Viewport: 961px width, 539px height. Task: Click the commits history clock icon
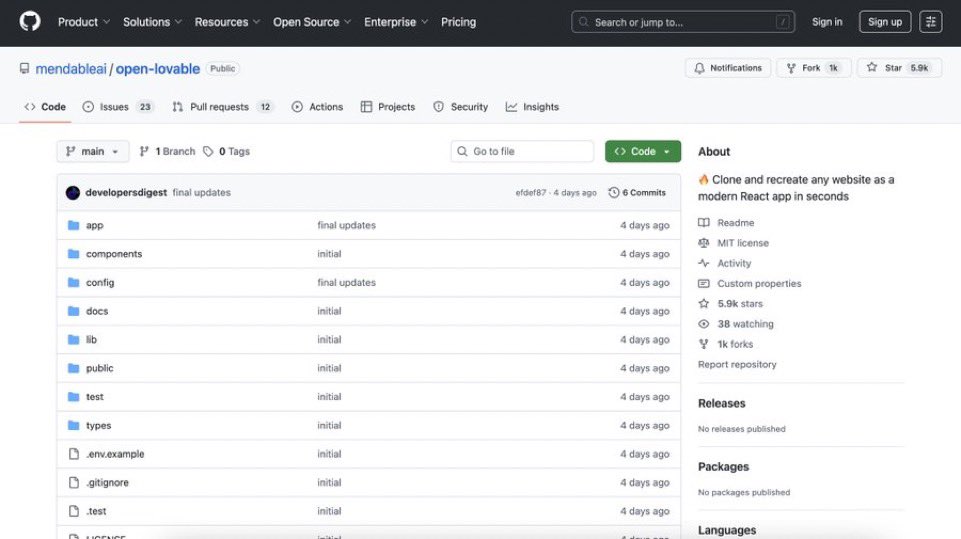pyautogui.click(x=613, y=193)
